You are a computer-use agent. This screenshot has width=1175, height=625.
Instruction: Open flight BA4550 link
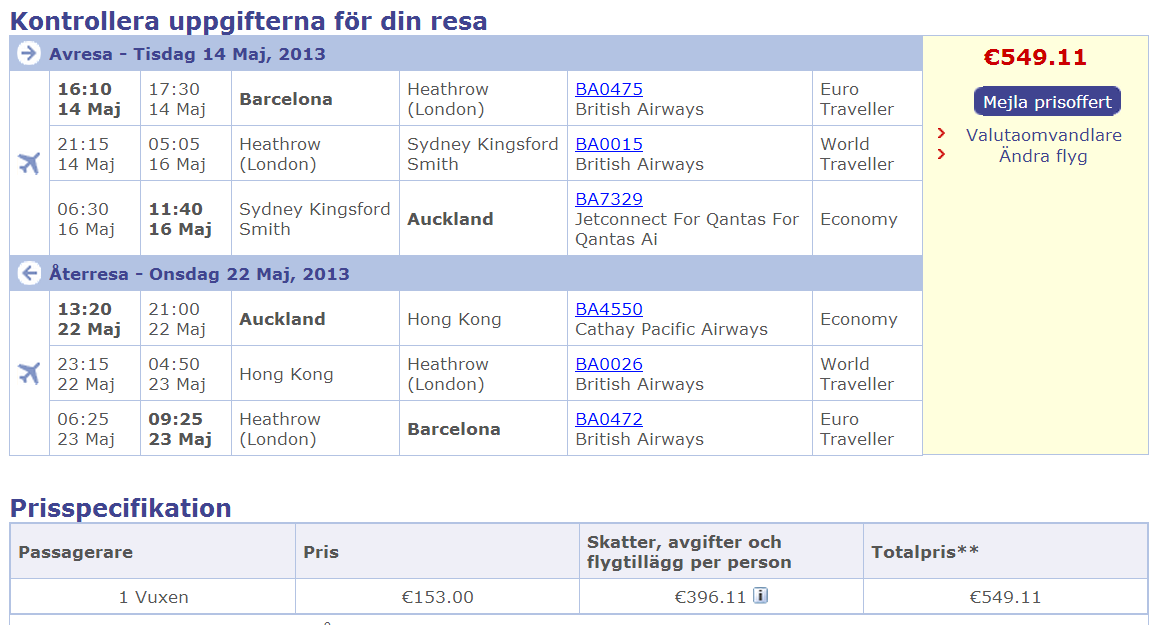click(608, 309)
